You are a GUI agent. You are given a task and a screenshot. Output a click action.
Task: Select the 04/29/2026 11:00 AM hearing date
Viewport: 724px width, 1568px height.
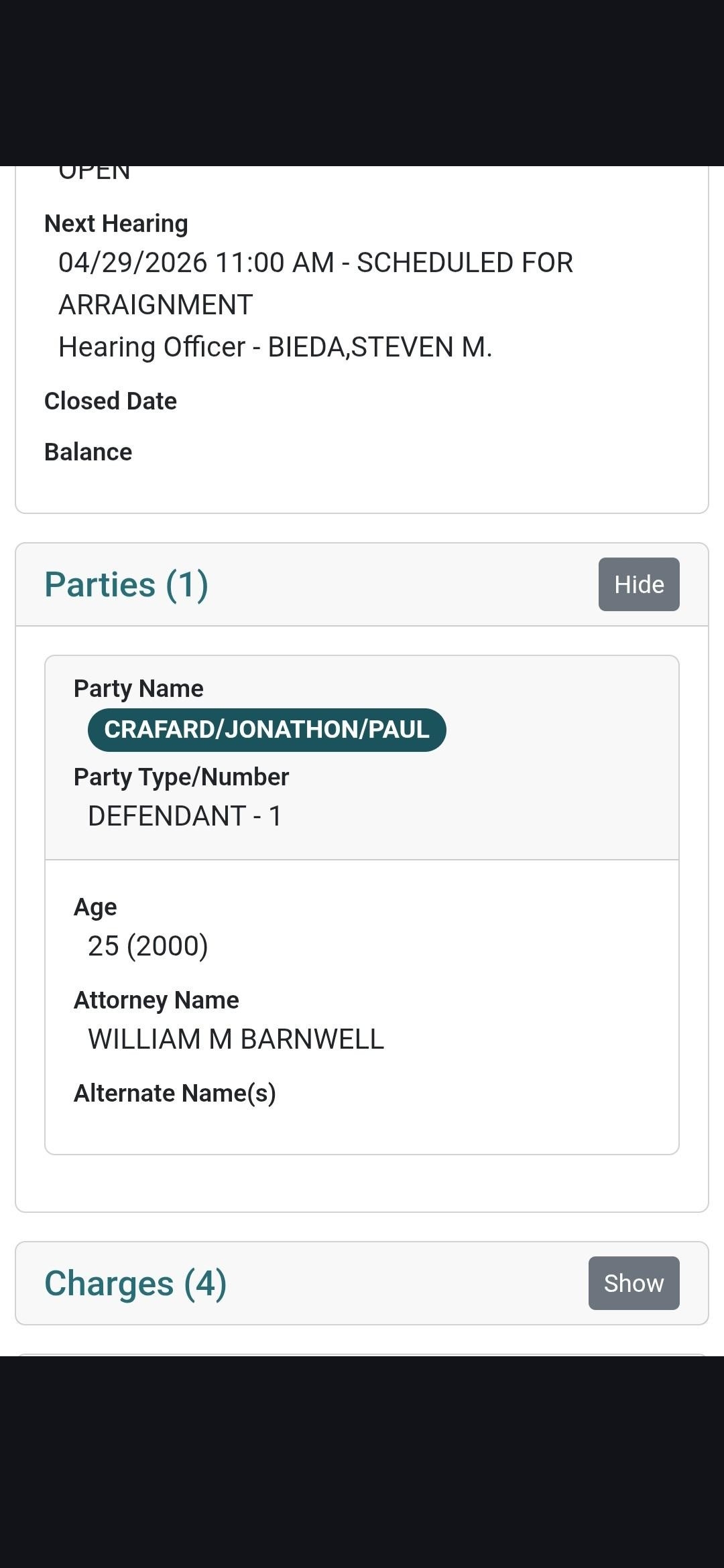coord(196,263)
